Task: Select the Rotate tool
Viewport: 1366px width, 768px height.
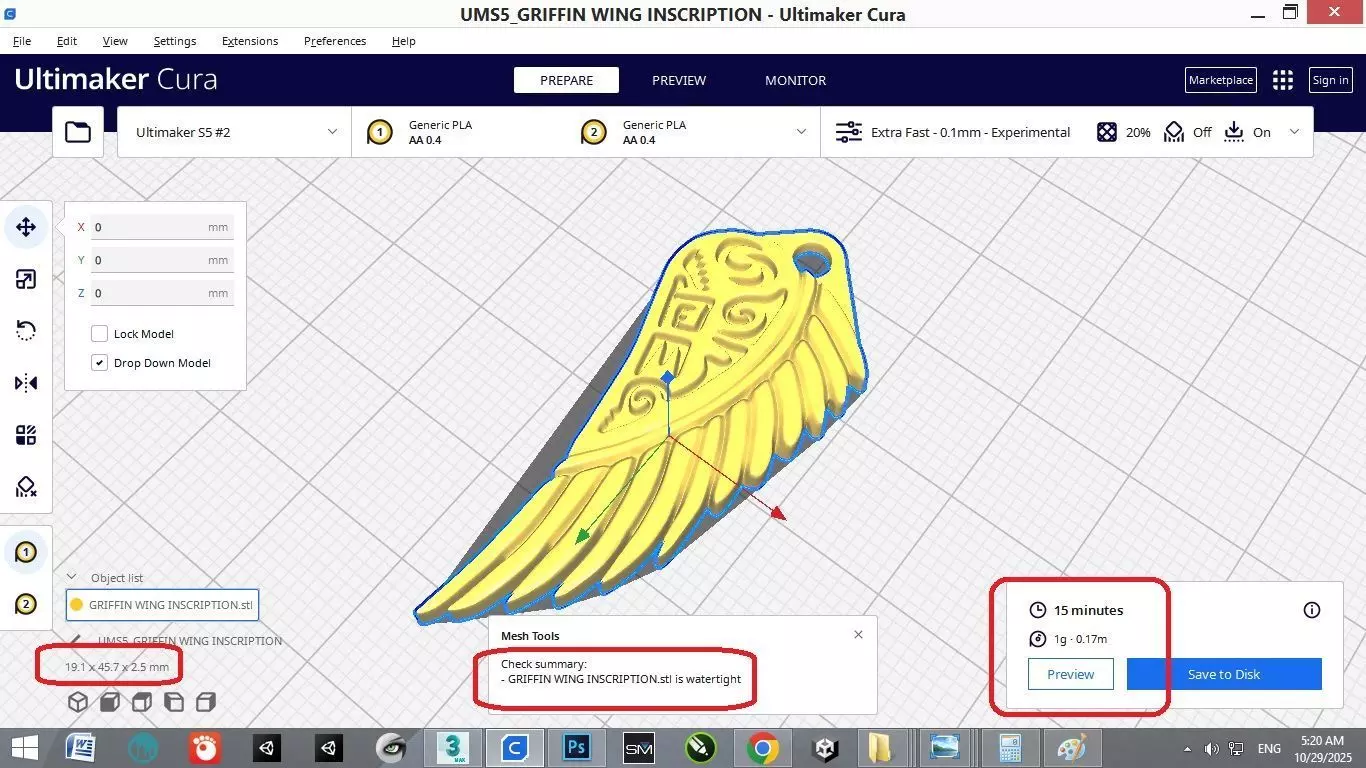Action: [x=26, y=331]
